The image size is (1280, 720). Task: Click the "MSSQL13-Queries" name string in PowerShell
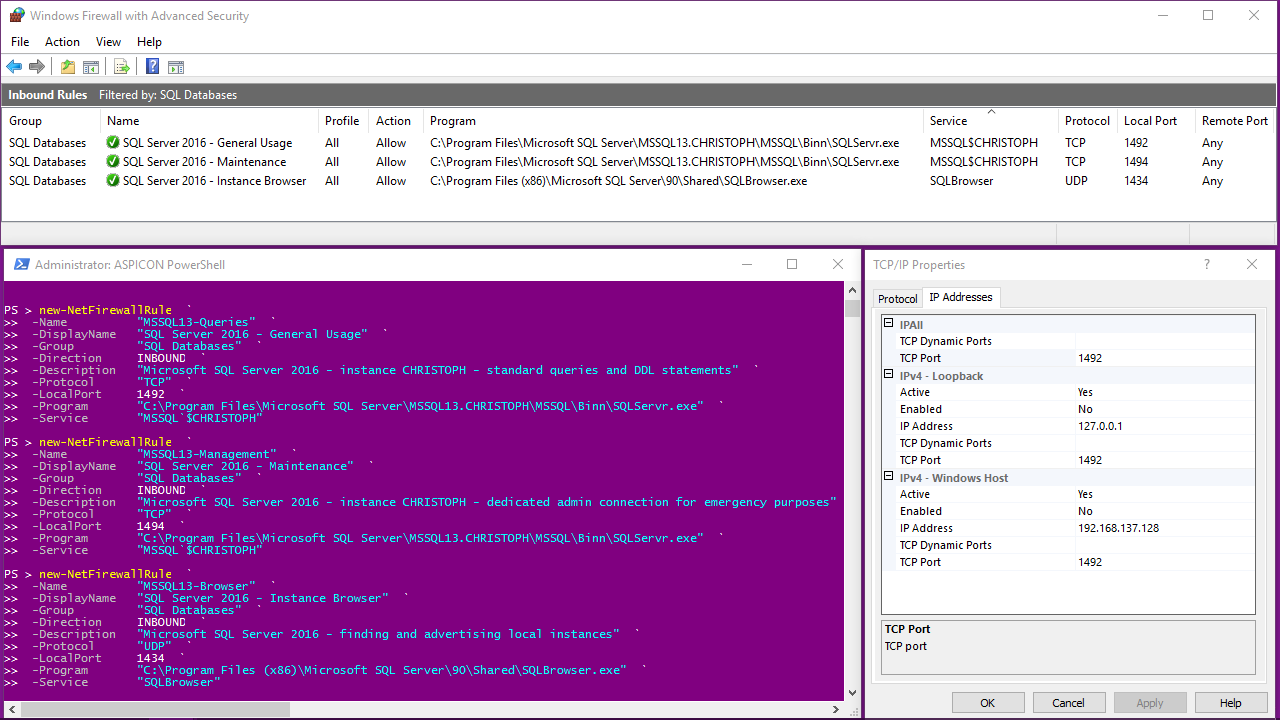[196, 322]
